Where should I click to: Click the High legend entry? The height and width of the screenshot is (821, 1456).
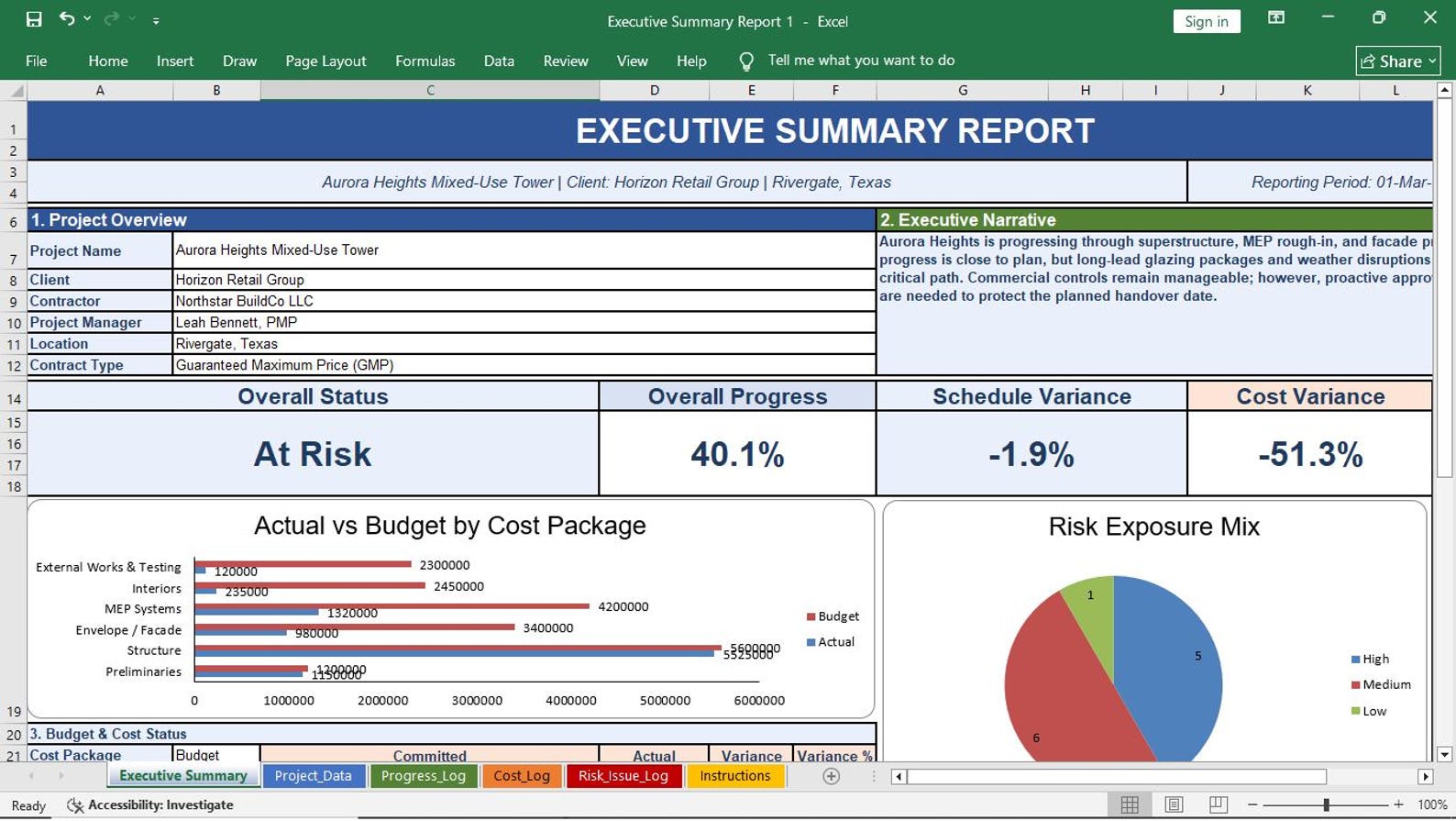(1370, 659)
